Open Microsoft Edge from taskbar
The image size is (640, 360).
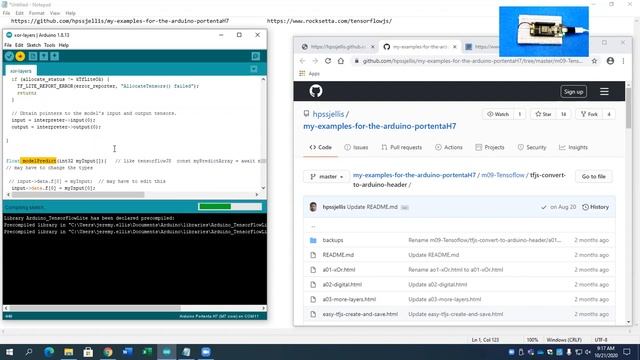pyautogui.click(x=49, y=352)
